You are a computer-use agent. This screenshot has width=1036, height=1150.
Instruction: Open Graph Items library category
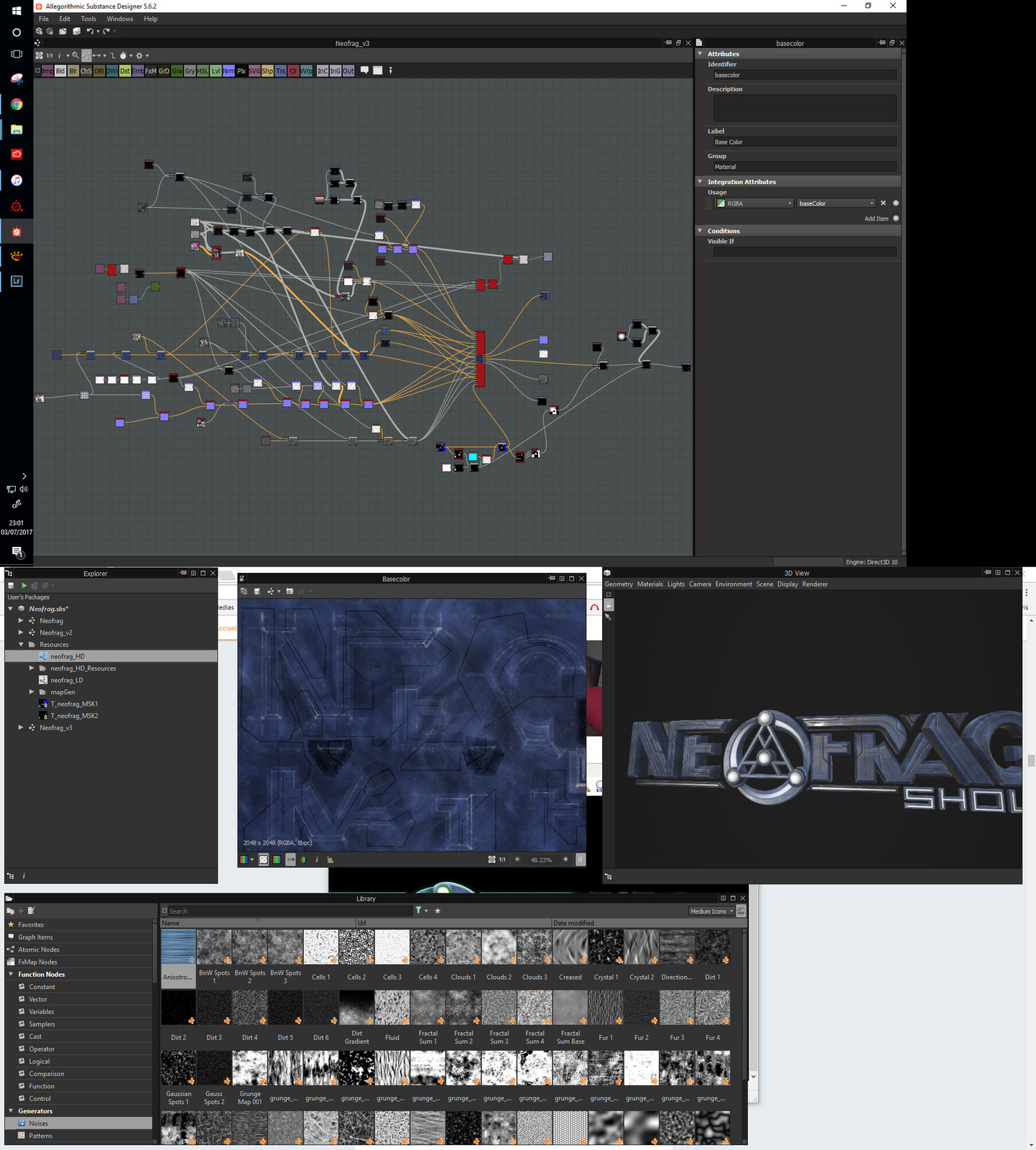[36, 937]
